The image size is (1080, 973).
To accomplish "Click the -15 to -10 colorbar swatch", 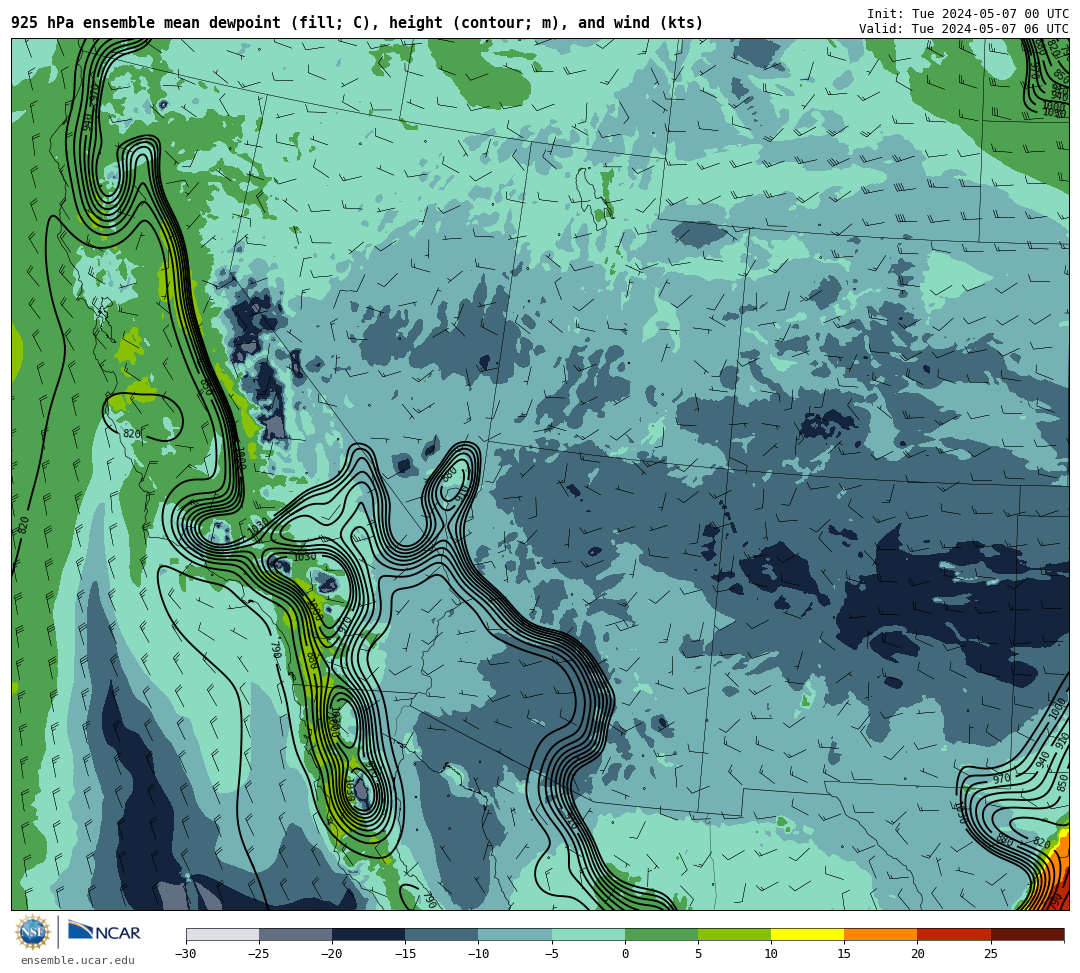I will 442,934.
